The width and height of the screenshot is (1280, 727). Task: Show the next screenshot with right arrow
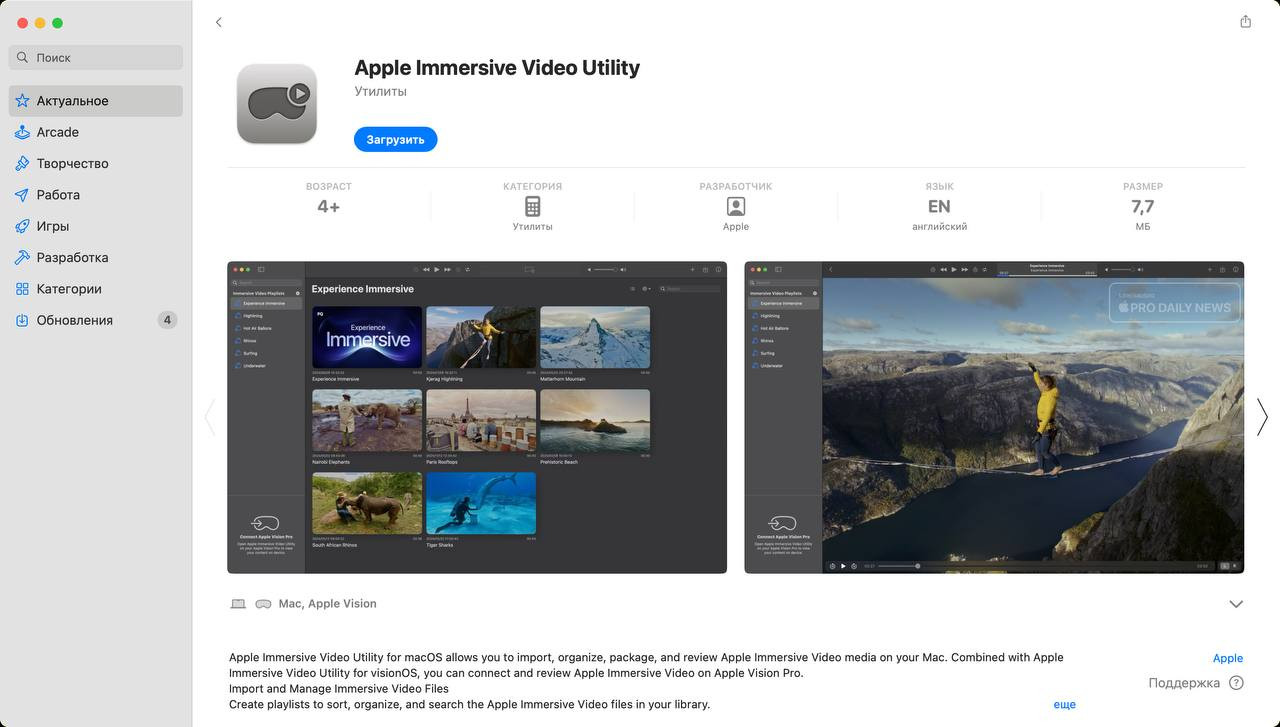pos(1262,417)
